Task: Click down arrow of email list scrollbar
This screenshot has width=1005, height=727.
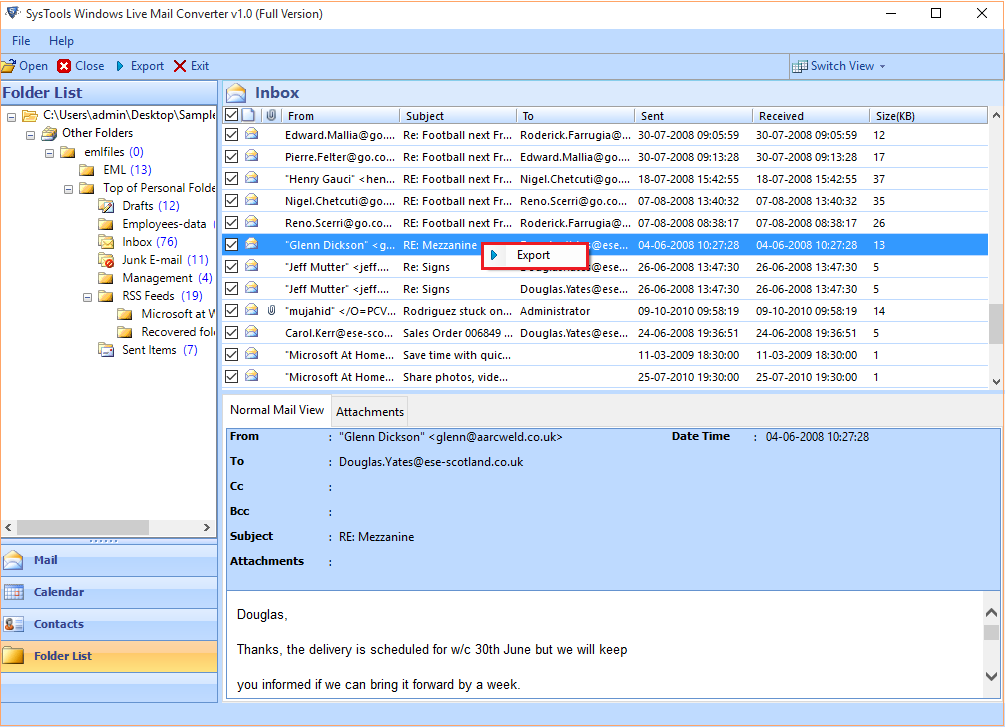Action: (x=996, y=381)
